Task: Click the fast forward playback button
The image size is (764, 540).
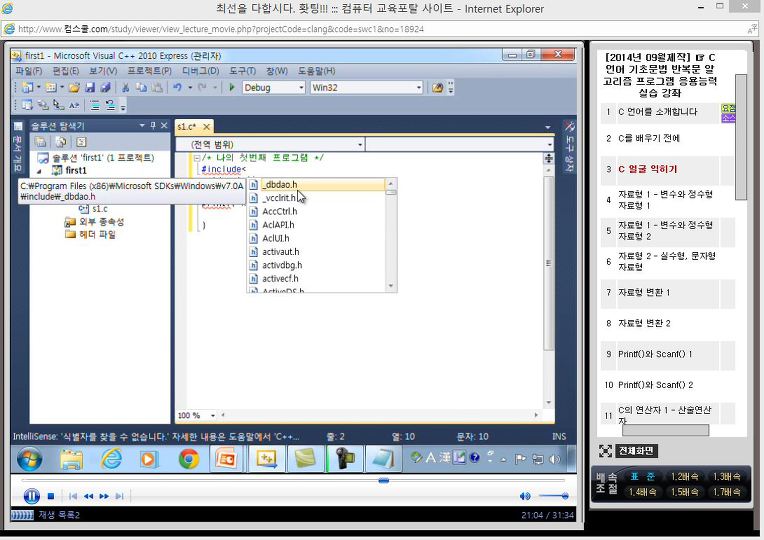Action: 104,496
